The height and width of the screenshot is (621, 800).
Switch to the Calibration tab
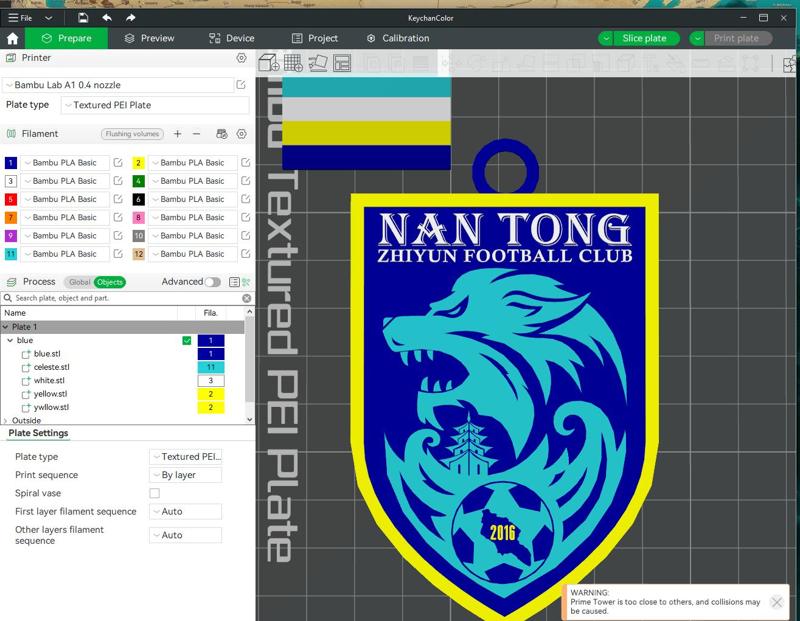[x=398, y=38]
